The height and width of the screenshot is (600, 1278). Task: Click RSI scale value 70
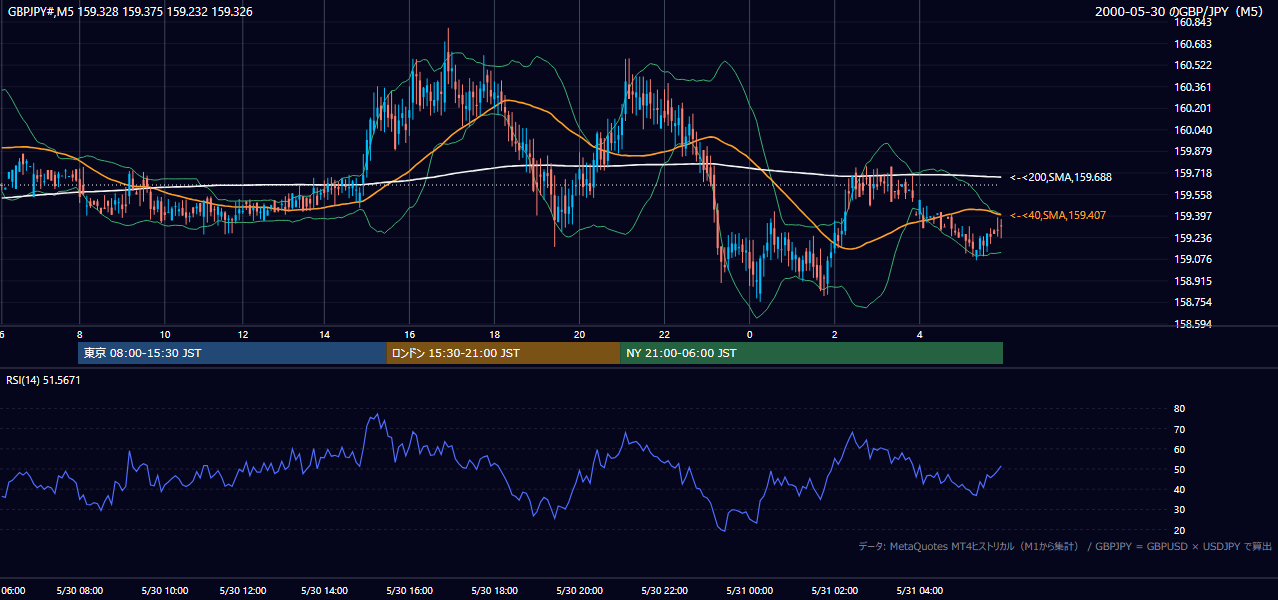tap(1179, 429)
